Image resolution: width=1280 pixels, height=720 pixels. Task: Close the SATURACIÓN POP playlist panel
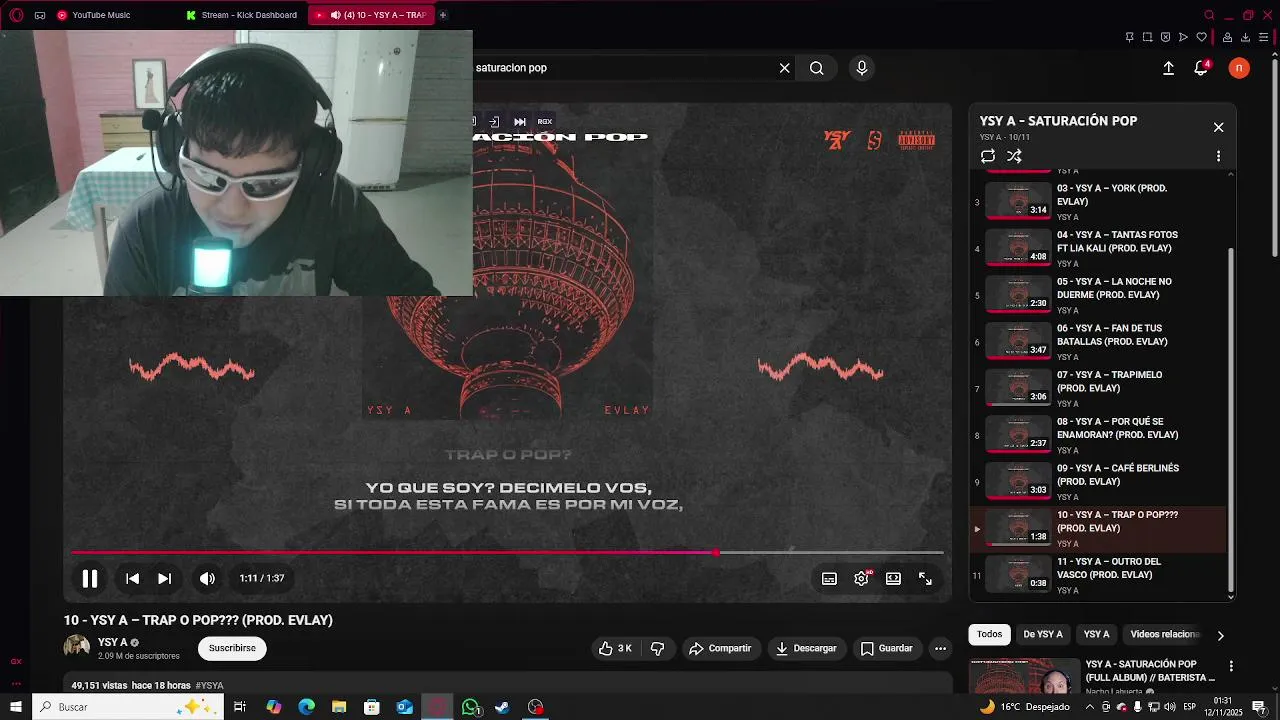(x=1218, y=127)
